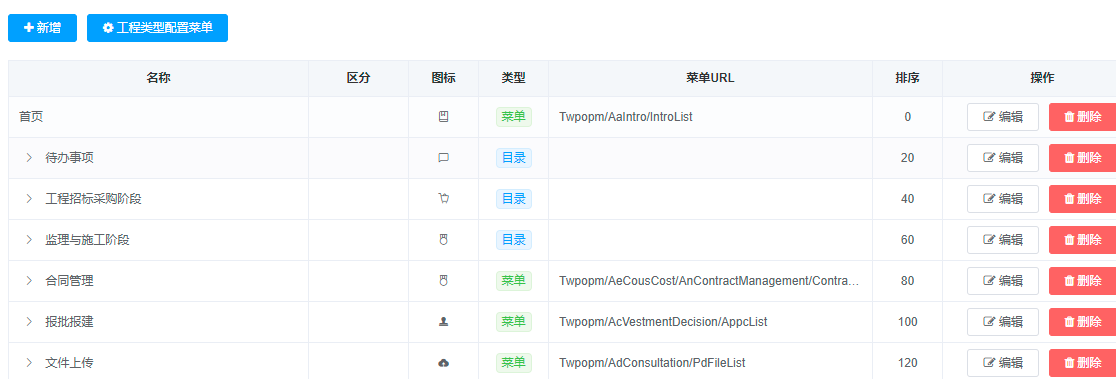Viewport: 1116px width, 379px height.
Task: Edit the 工程招标采购阶段 entry
Action: pos(1003,199)
